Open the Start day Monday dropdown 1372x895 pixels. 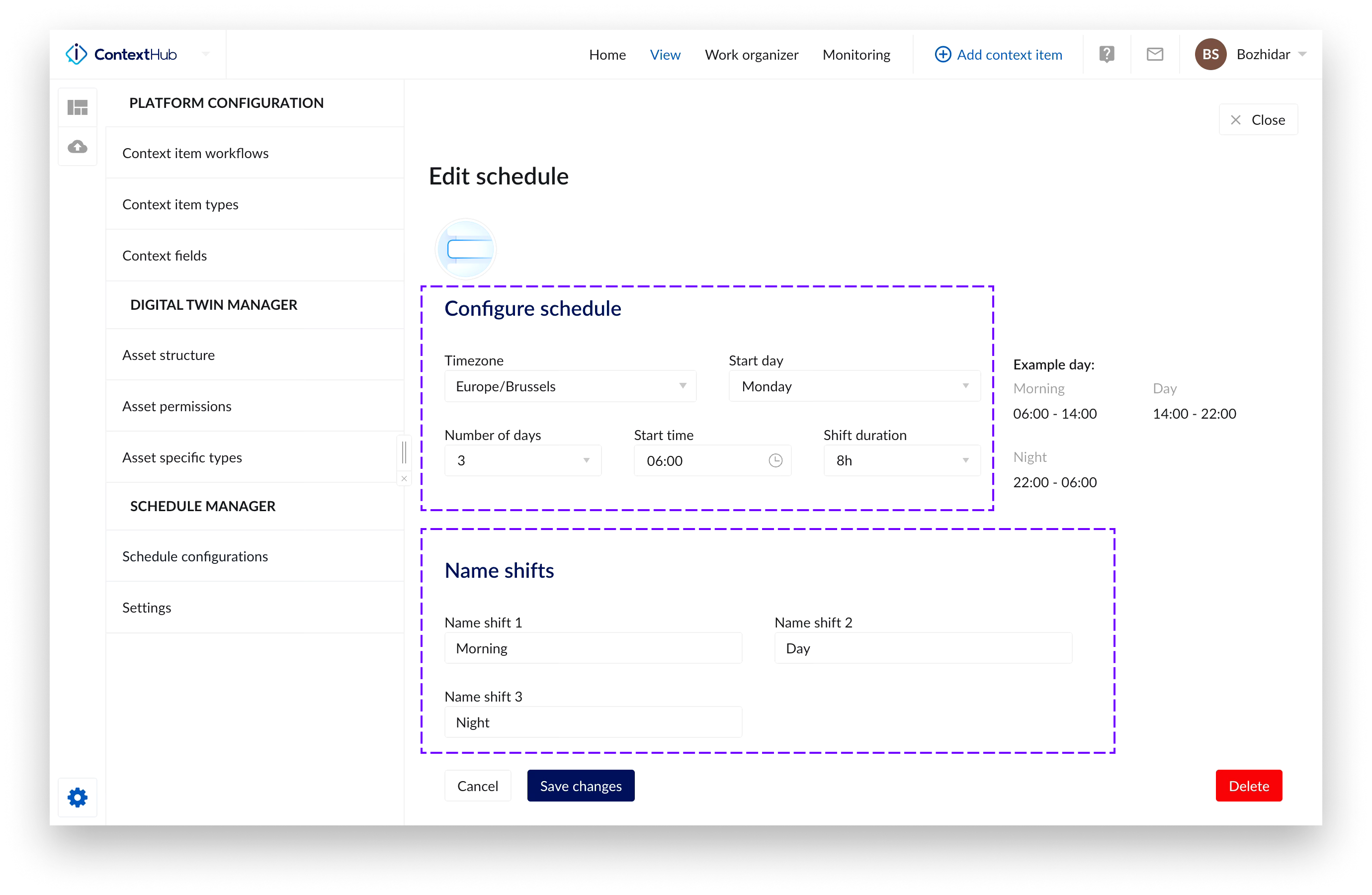pyautogui.click(x=854, y=386)
